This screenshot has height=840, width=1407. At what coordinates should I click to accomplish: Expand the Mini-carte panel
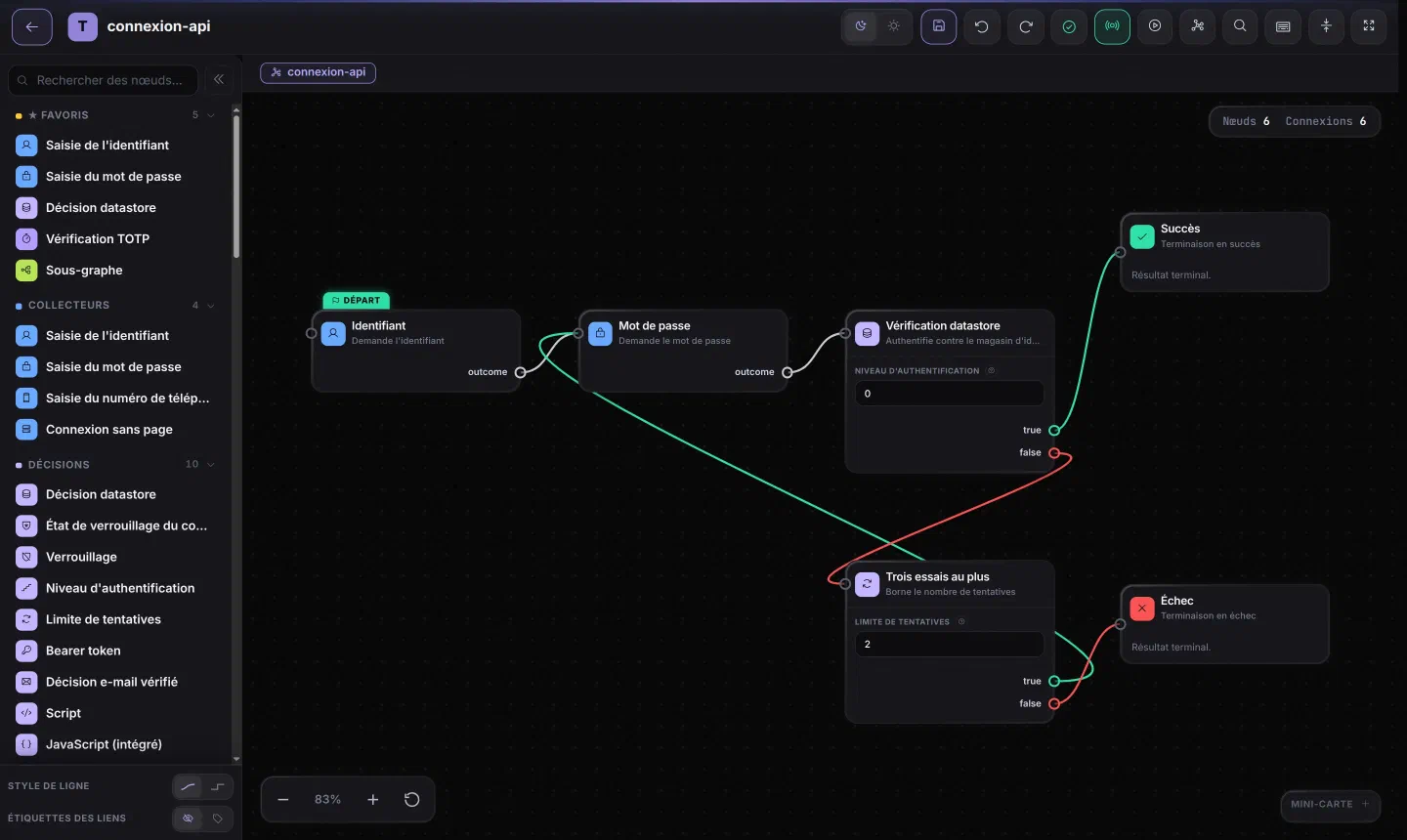(x=1330, y=805)
